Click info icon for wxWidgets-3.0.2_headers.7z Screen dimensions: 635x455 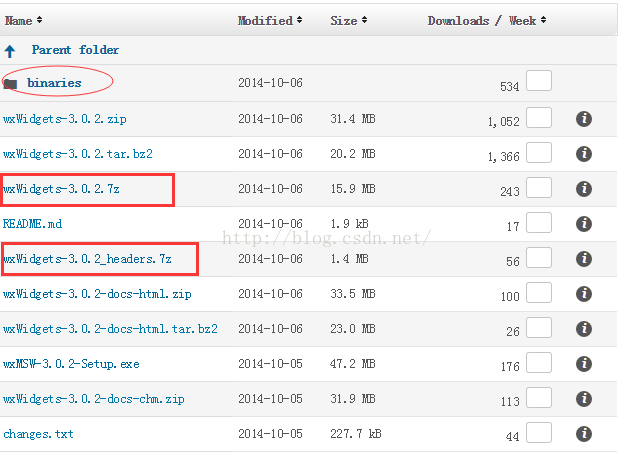pos(584,259)
